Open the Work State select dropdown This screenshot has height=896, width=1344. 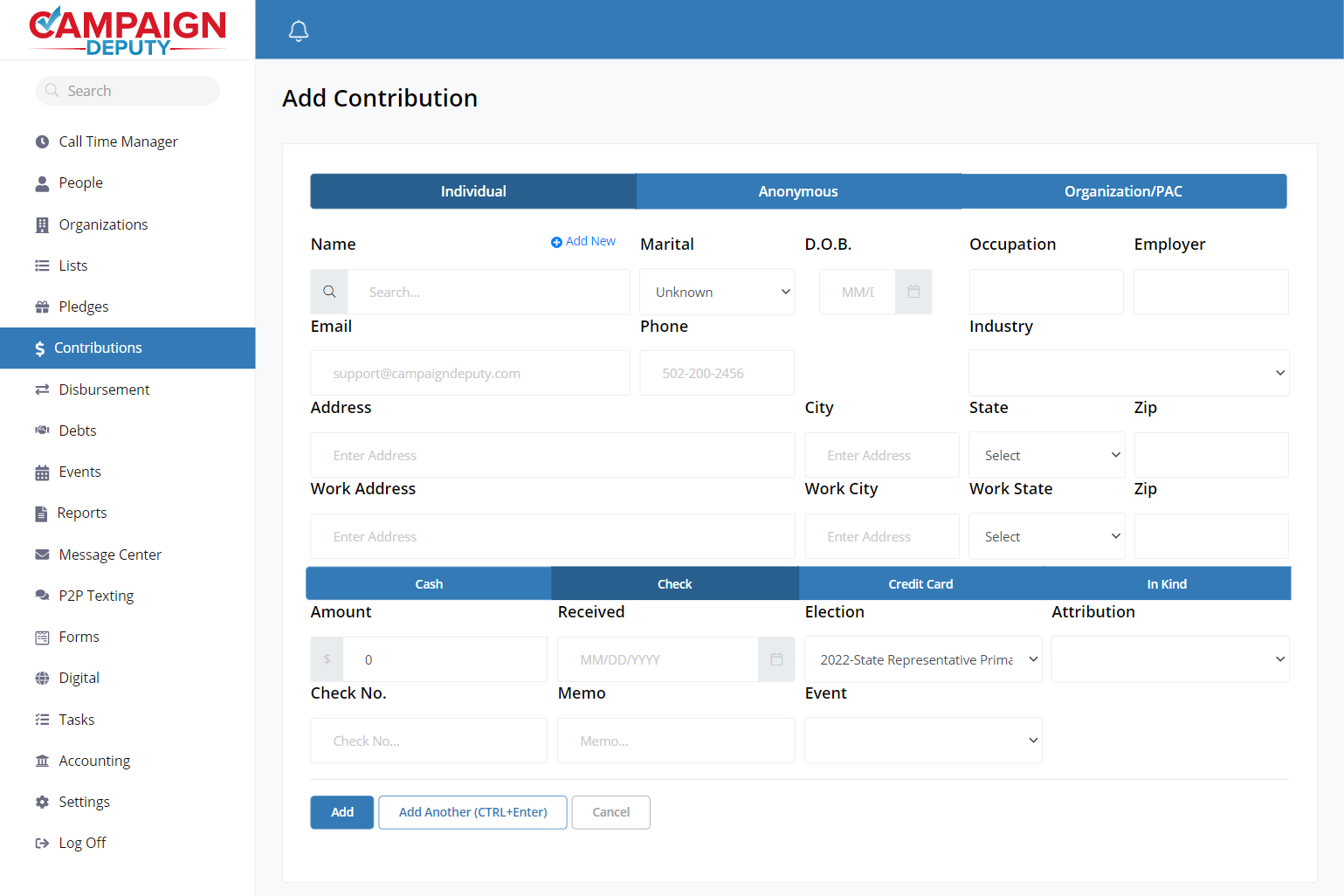click(x=1046, y=536)
